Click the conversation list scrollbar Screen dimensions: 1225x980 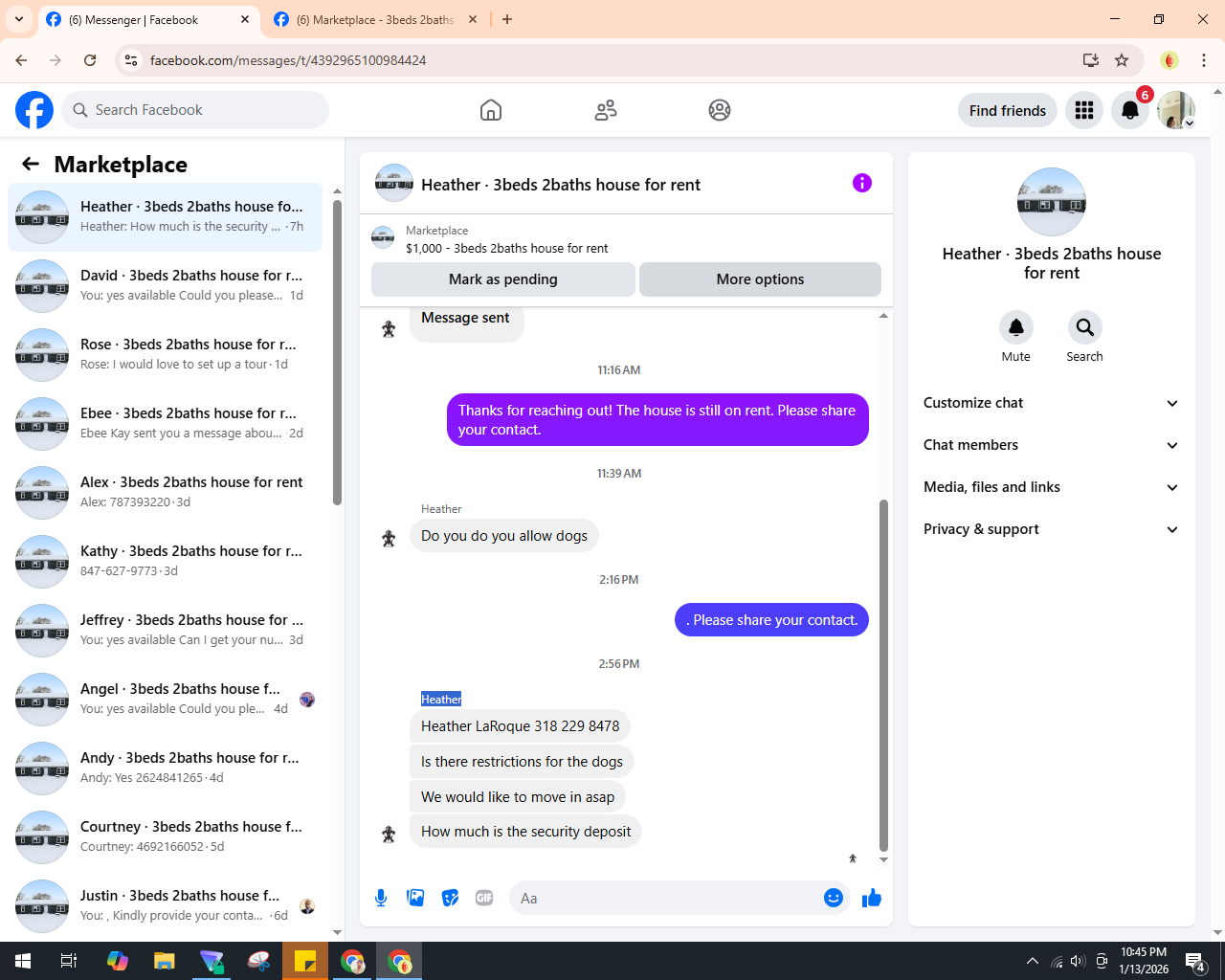click(337, 352)
